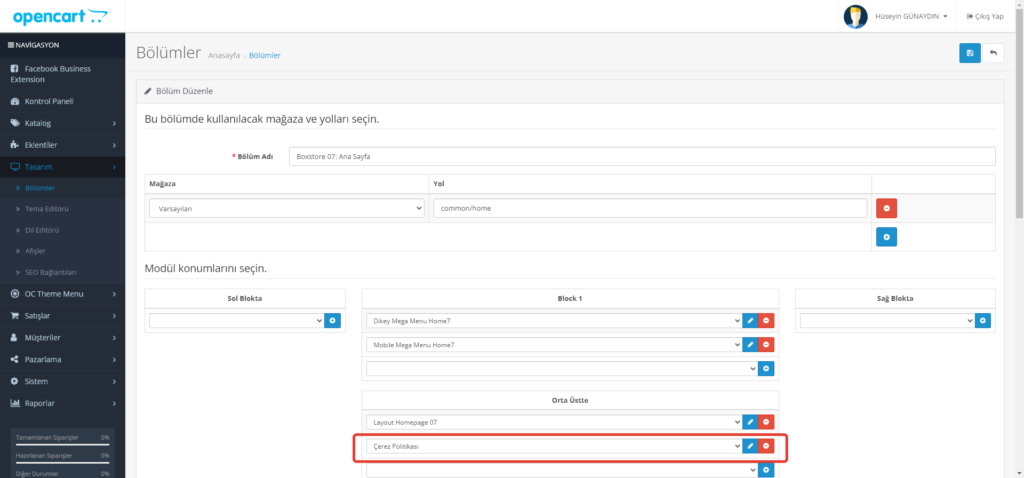Click the back arrow icon button
This screenshot has width=1024, height=478.
993,53
